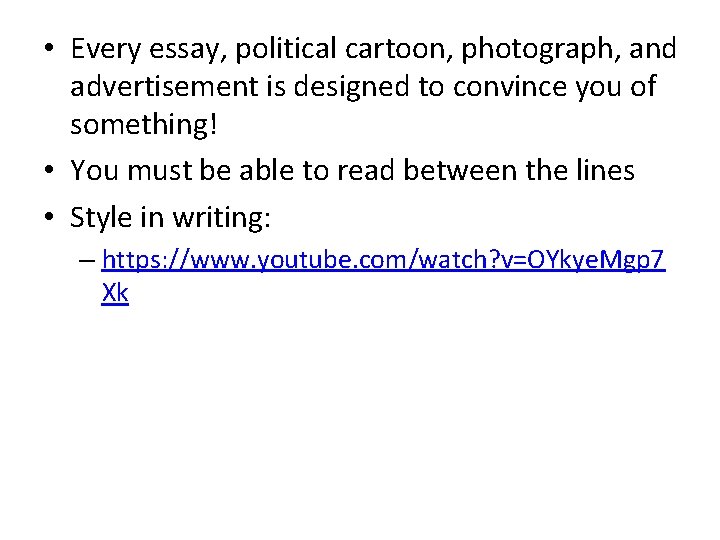Image resolution: width=720 pixels, height=540 pixels.
Task: Click the word 'designed' in second line
Action: [x=351, y=87]
